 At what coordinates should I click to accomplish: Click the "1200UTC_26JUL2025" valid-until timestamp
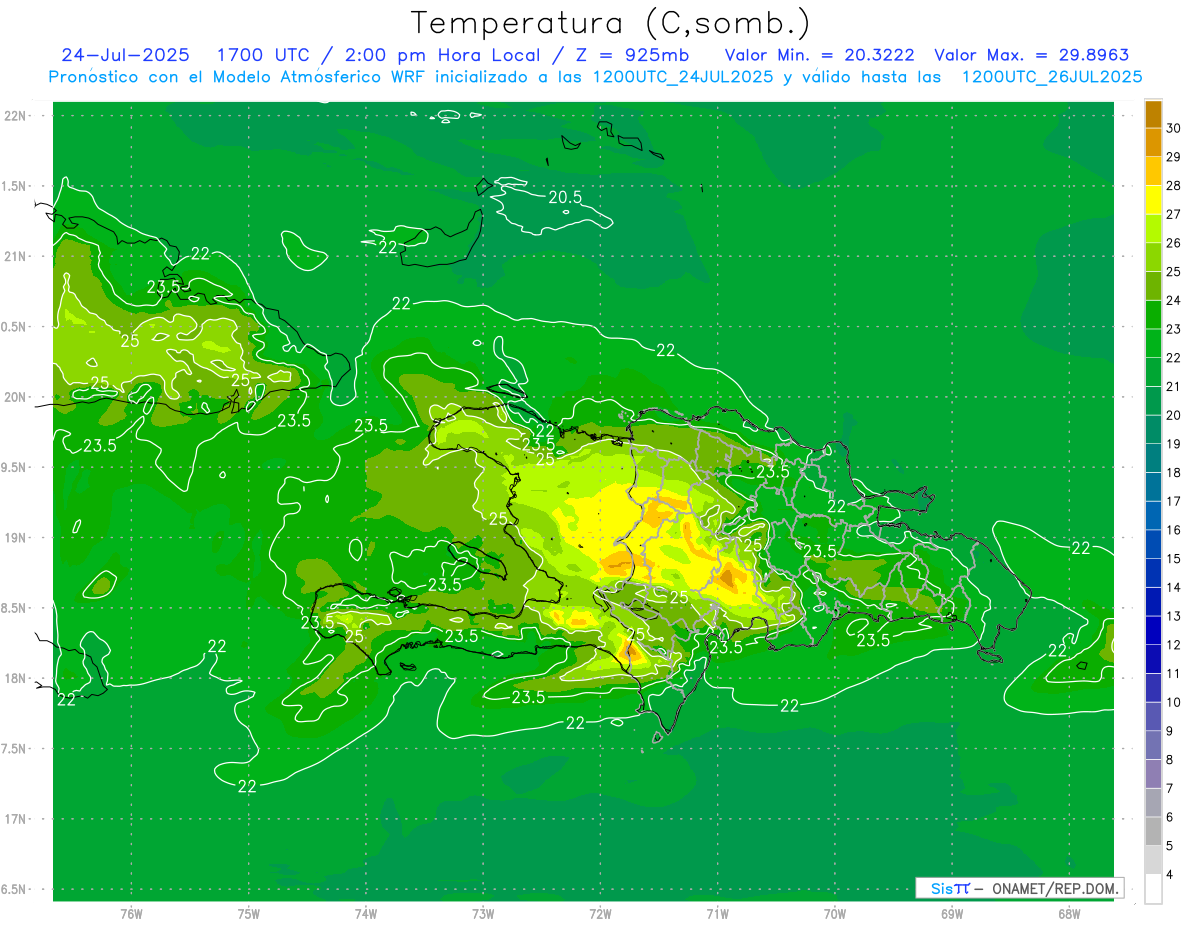(x=1051, y=77)
